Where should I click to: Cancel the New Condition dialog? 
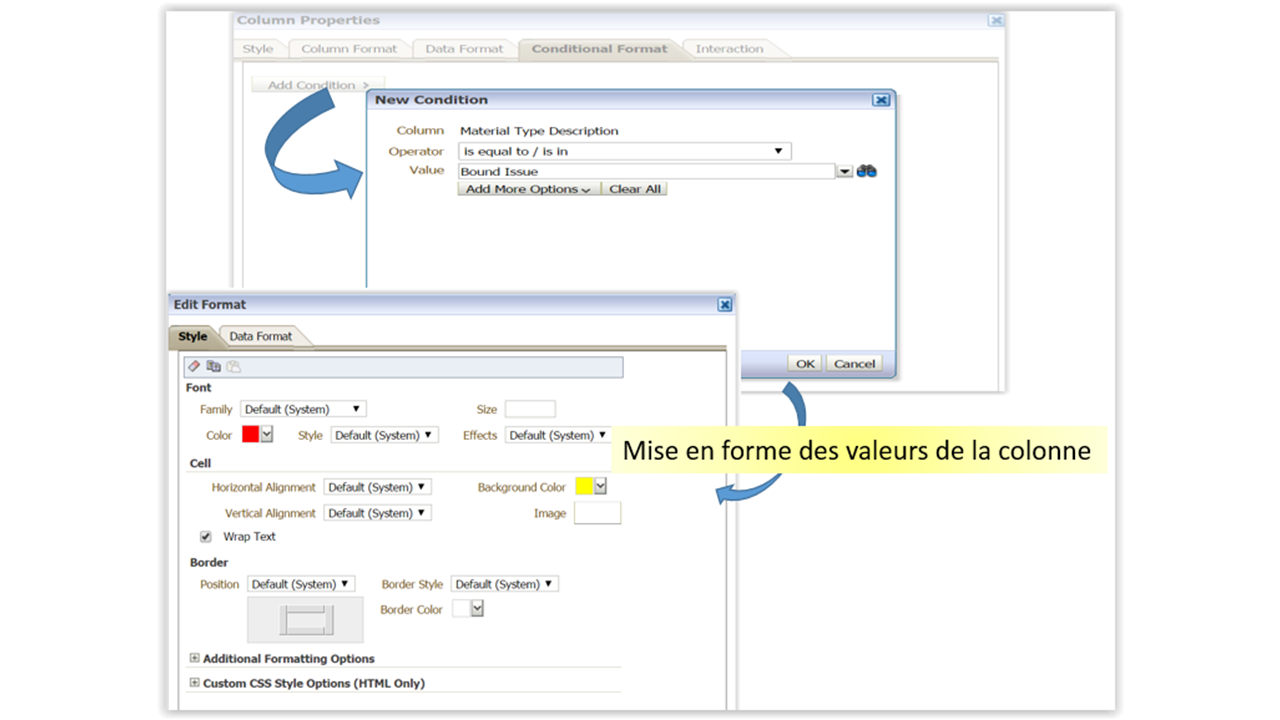point(854,364)
